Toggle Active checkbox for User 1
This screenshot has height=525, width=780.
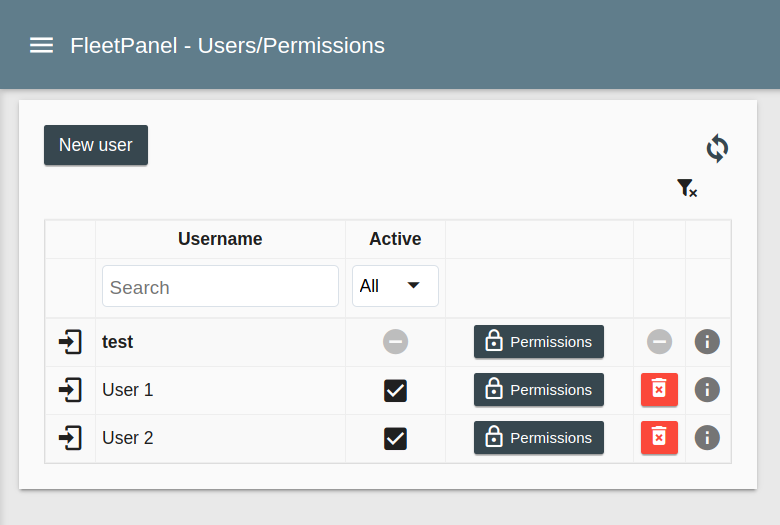click(395, 390)
